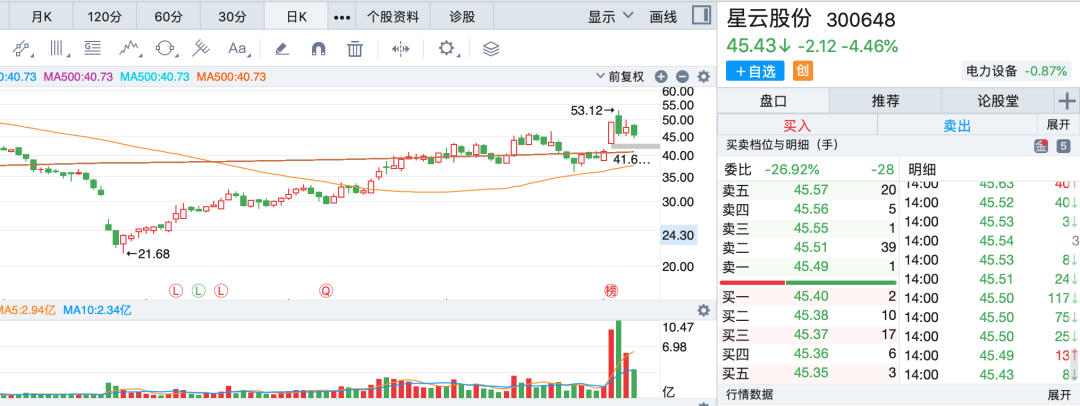1080x406 pixels.
Task: Toggle the magnet snap tool
Action: 318,48
